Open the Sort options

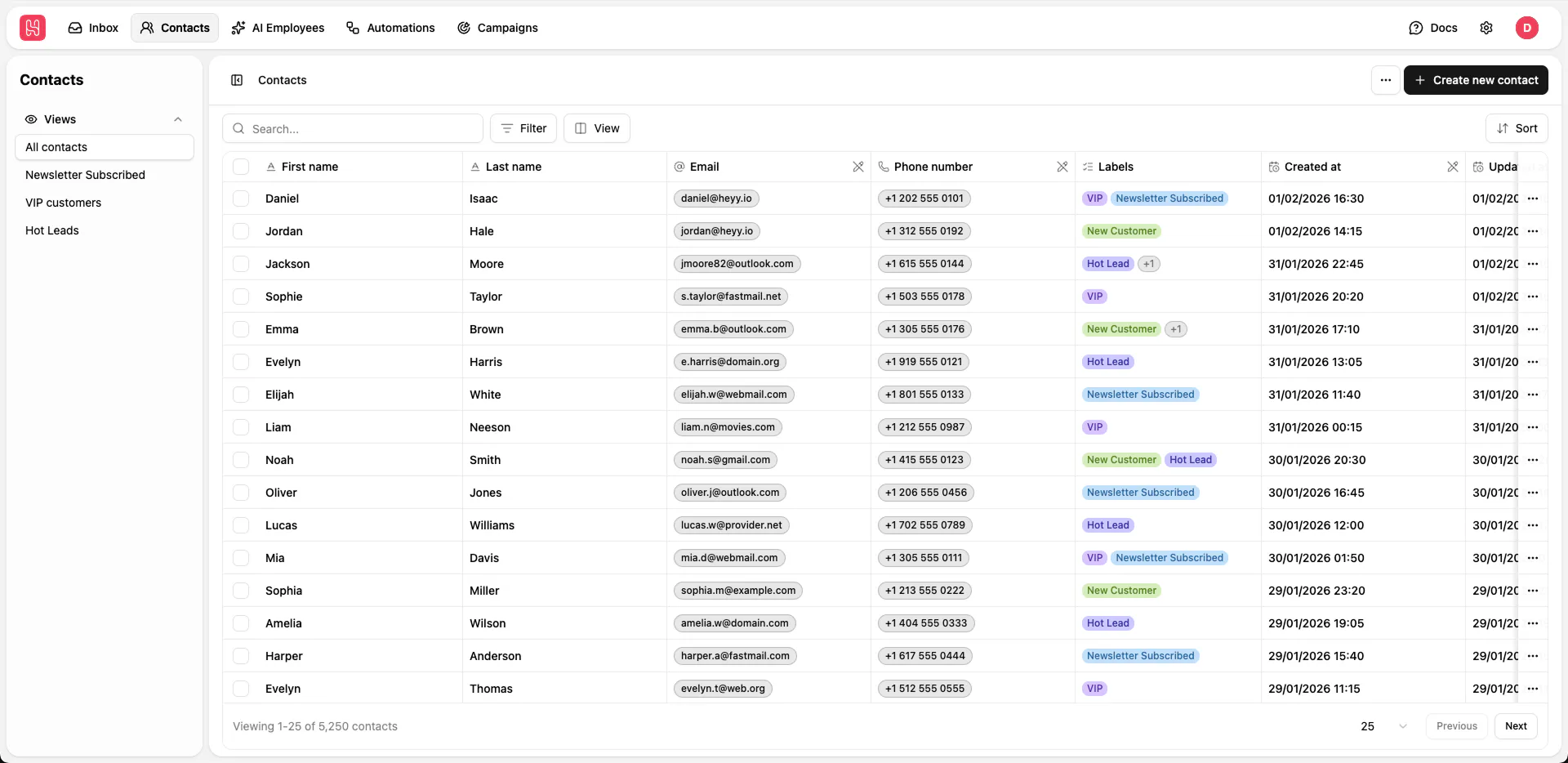[x=1517, y=128]
